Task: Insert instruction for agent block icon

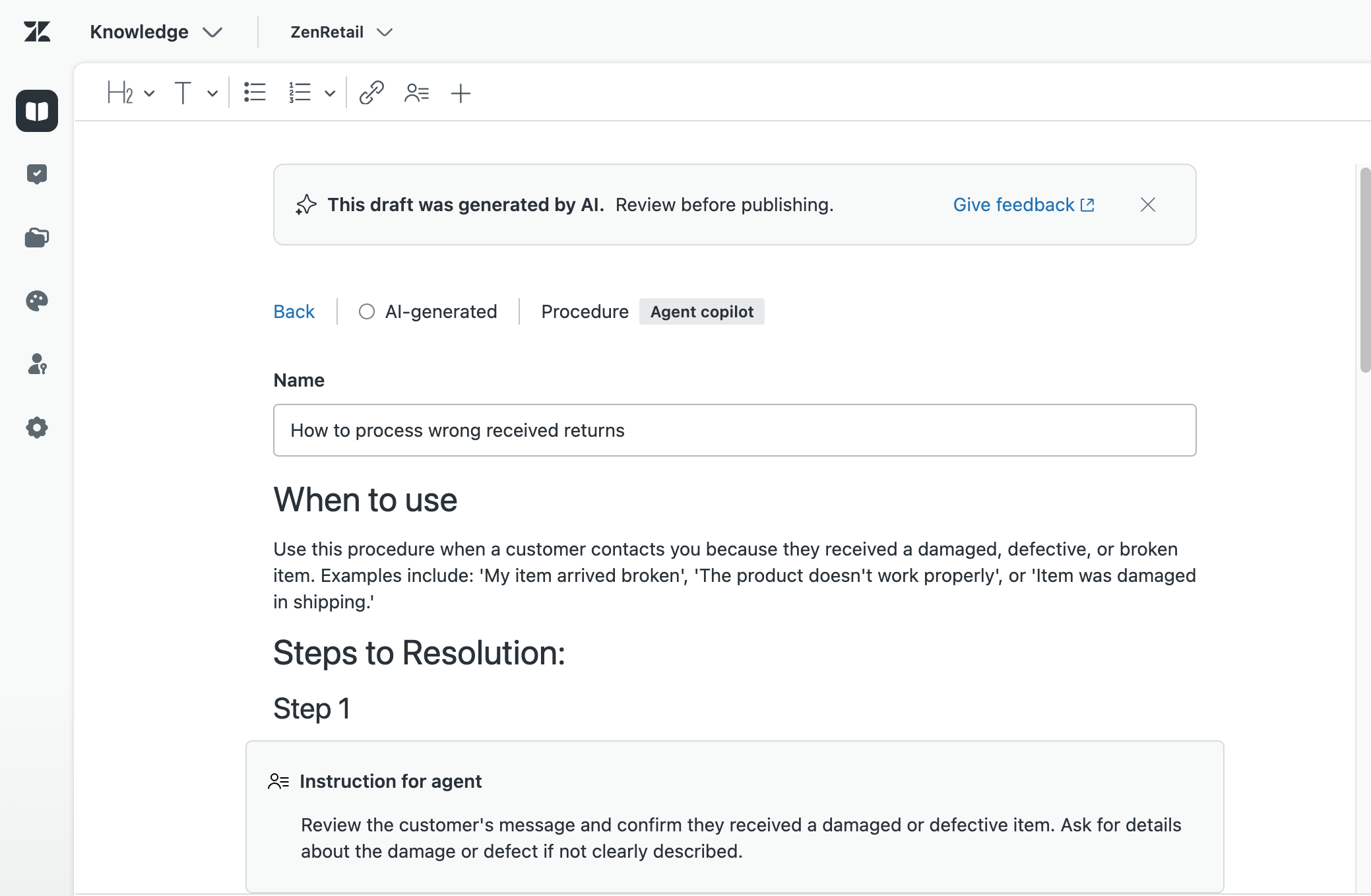Action: click(x=416, y=93)
